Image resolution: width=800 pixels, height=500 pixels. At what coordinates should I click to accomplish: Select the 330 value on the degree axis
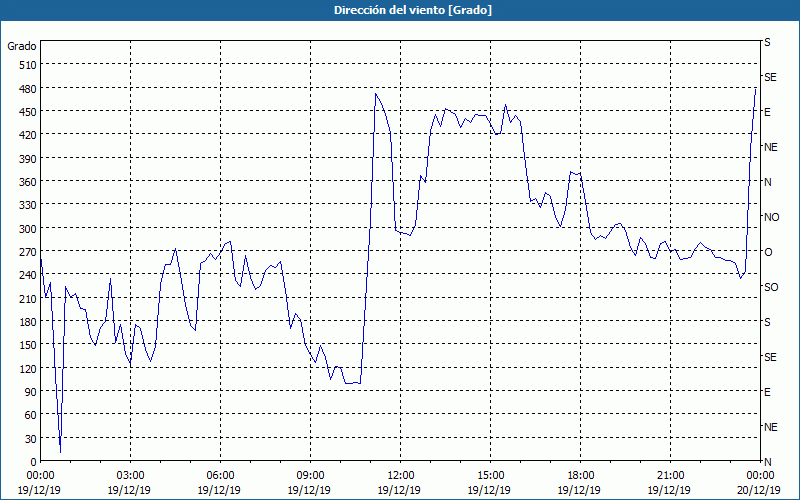coord(28,205)
